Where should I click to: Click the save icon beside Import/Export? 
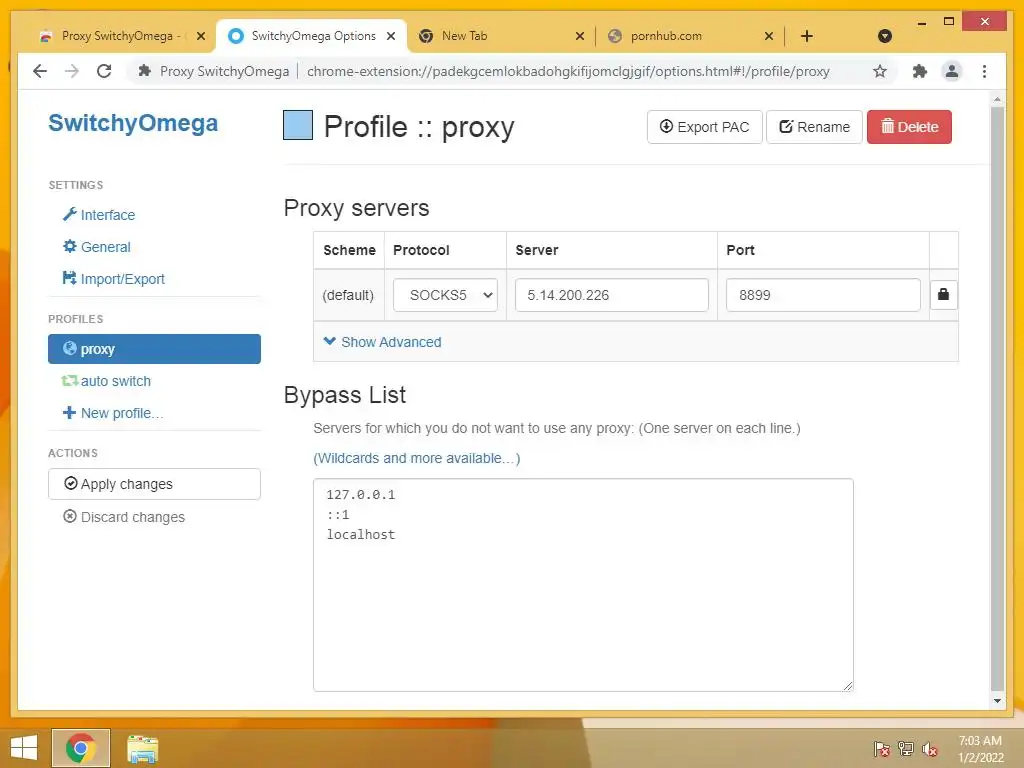click(x=69, y=278)
